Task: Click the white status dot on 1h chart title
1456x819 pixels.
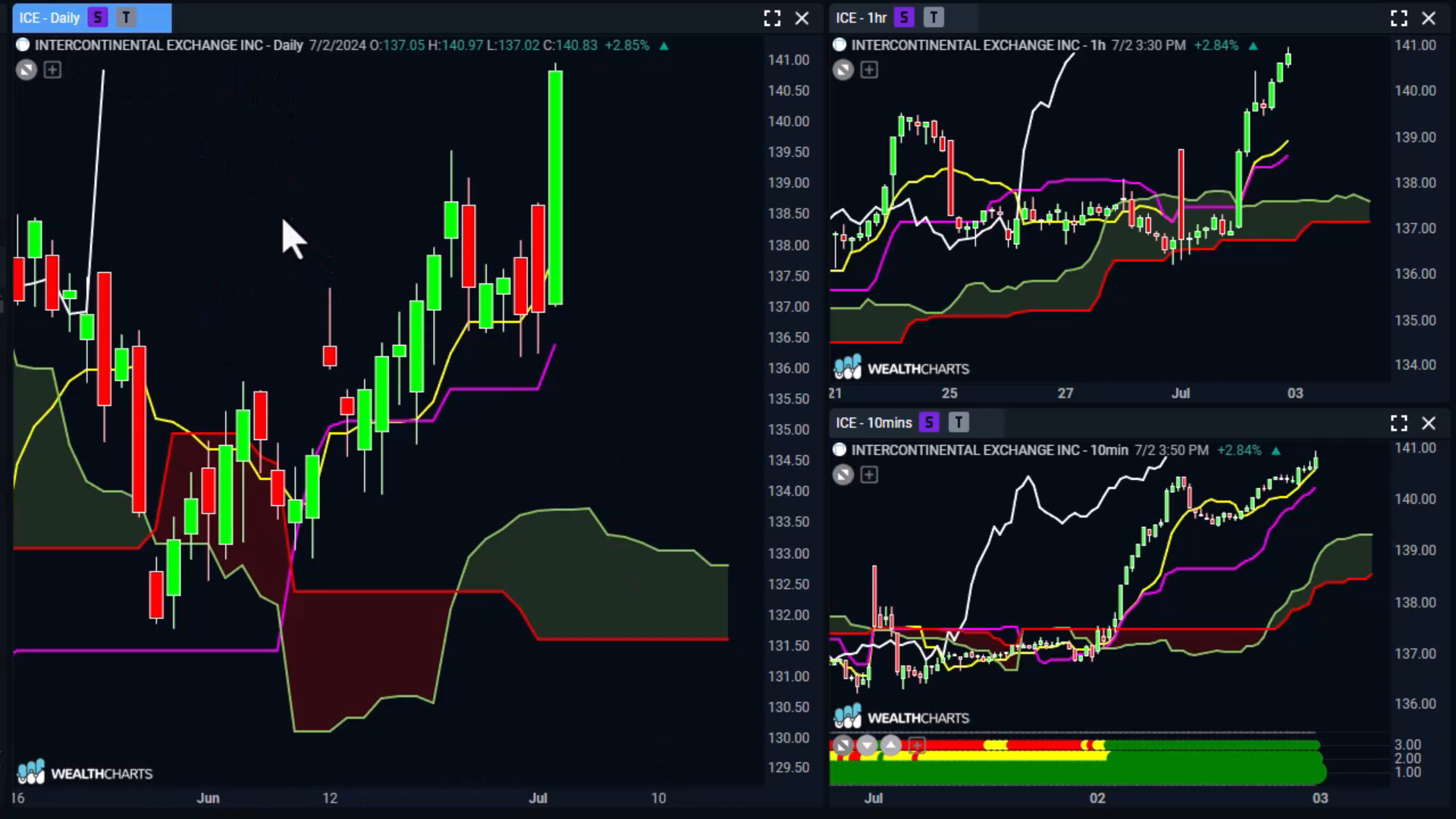Action: pyautogui.click(x=839, y=45)
